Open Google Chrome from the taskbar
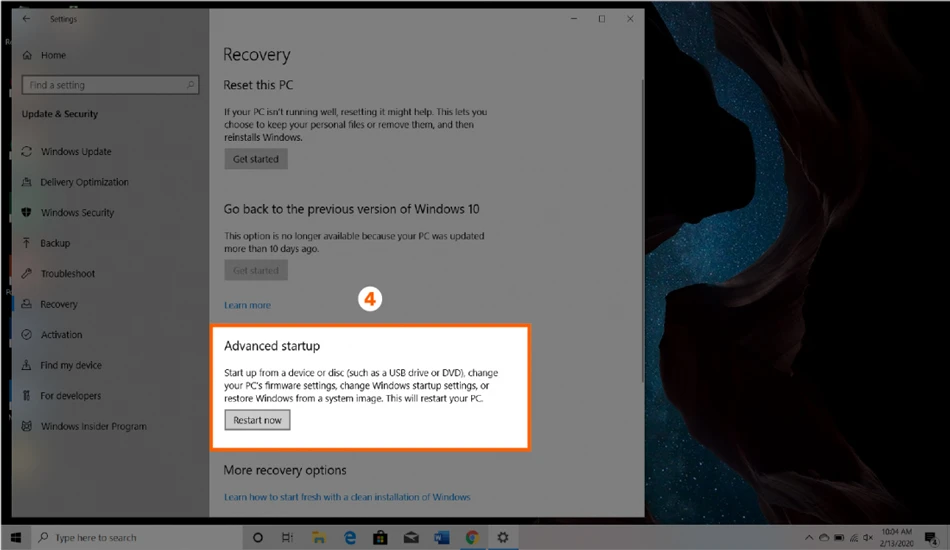Image resolution: width=950 pixels, height=550 pixels. point(472,537)
